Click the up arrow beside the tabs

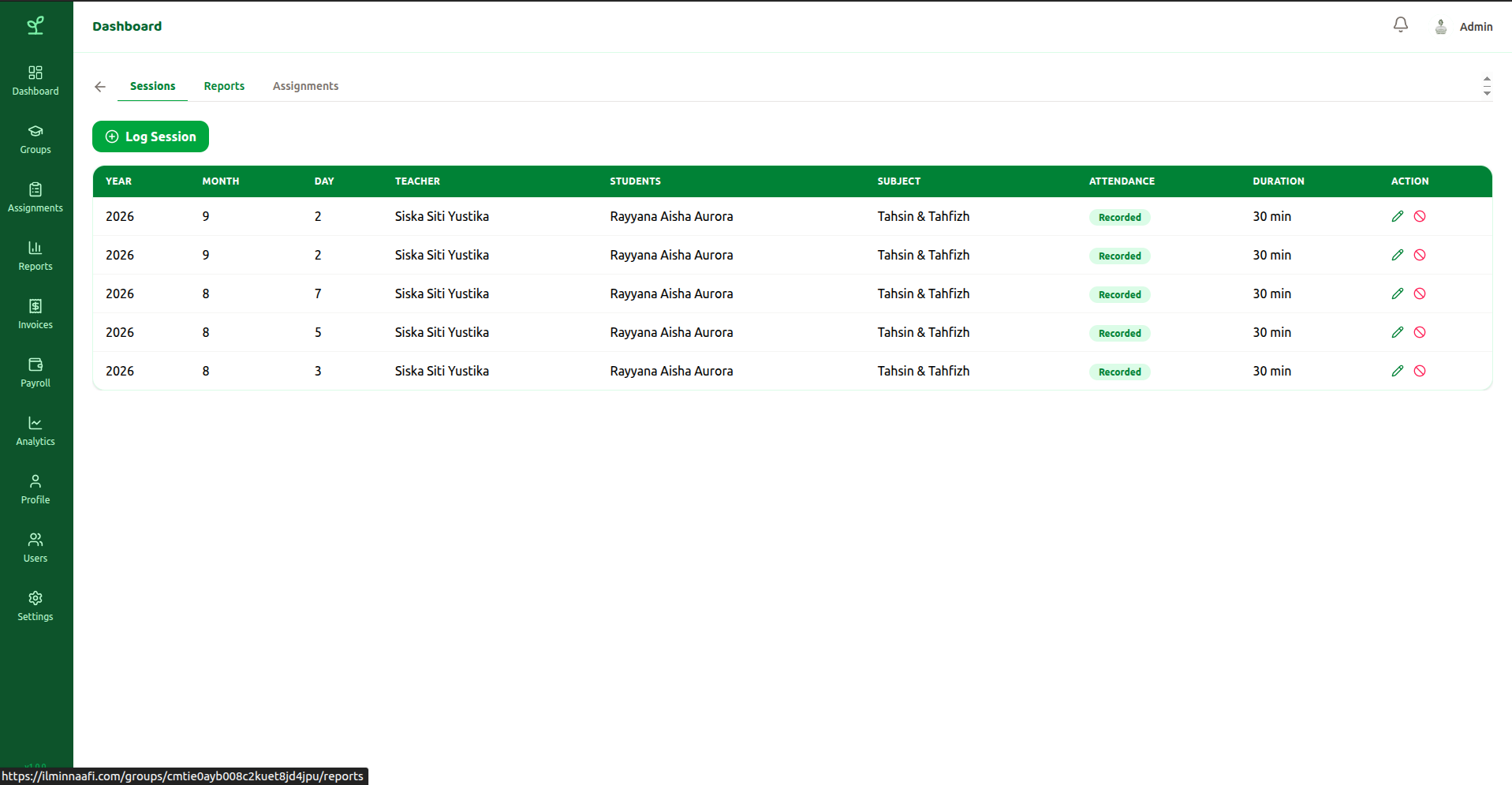[x=1487, y=80]
